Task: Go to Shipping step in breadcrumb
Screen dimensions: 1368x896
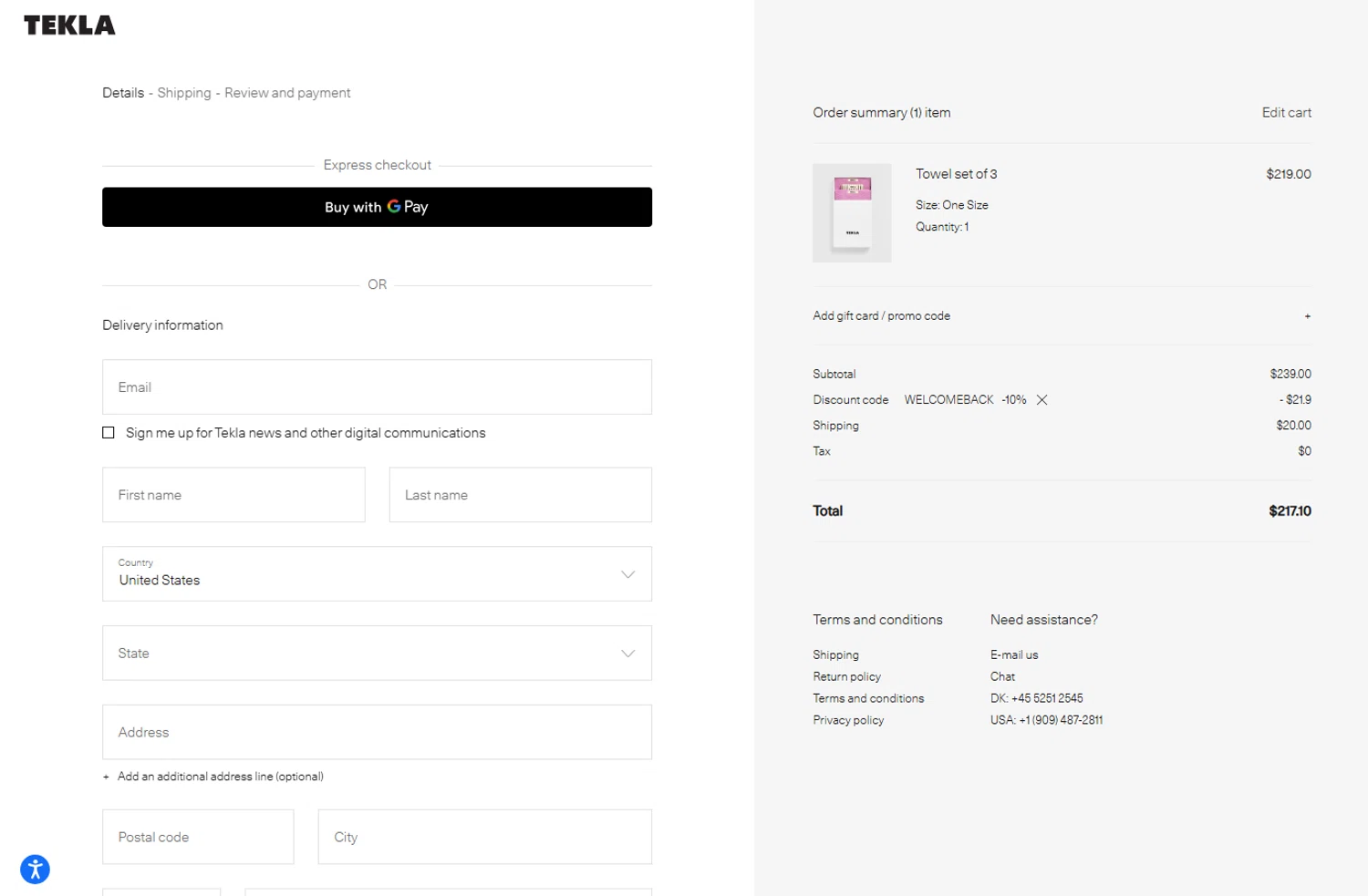Action: (x=184, y=93)
